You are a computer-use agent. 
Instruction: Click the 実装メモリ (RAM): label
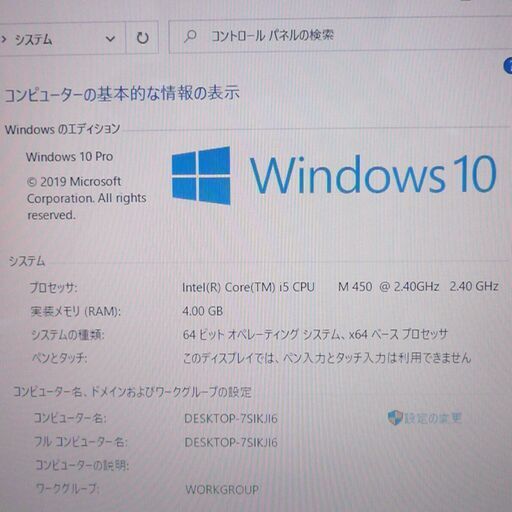76,311
